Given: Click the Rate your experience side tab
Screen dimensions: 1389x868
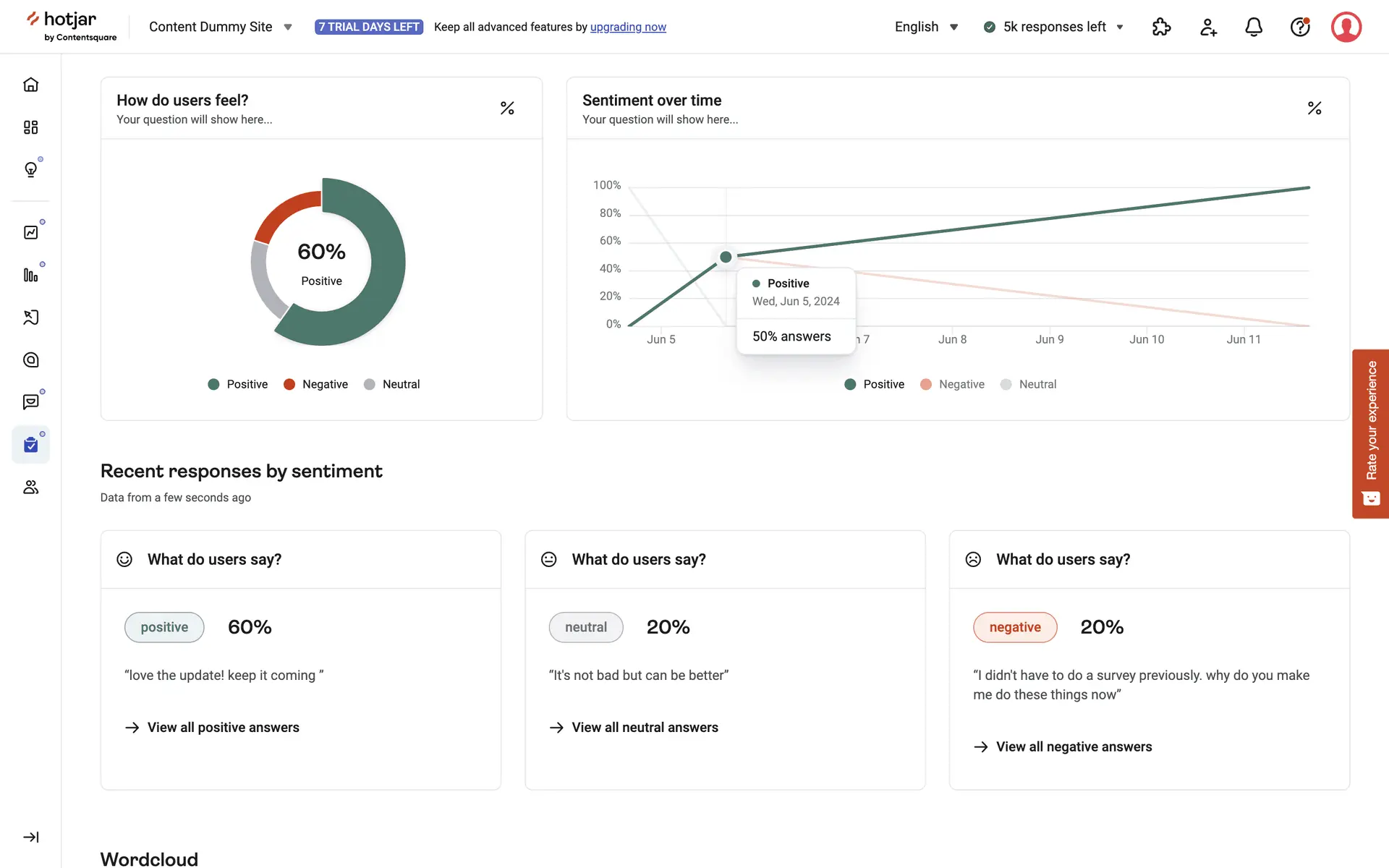Looking at the screenshot, I should 1370,434.
